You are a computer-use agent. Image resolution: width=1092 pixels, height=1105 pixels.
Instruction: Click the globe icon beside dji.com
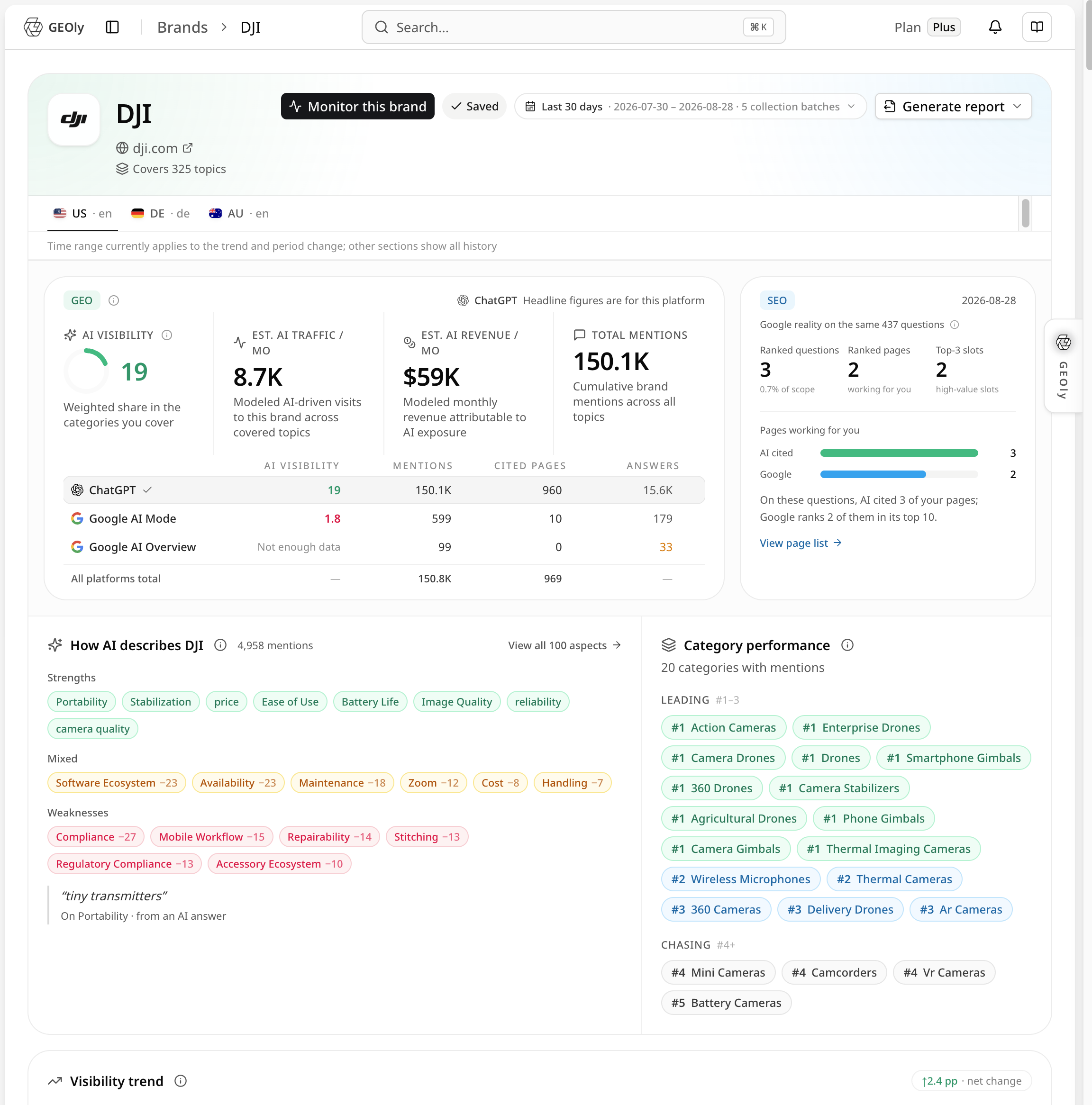122,148
